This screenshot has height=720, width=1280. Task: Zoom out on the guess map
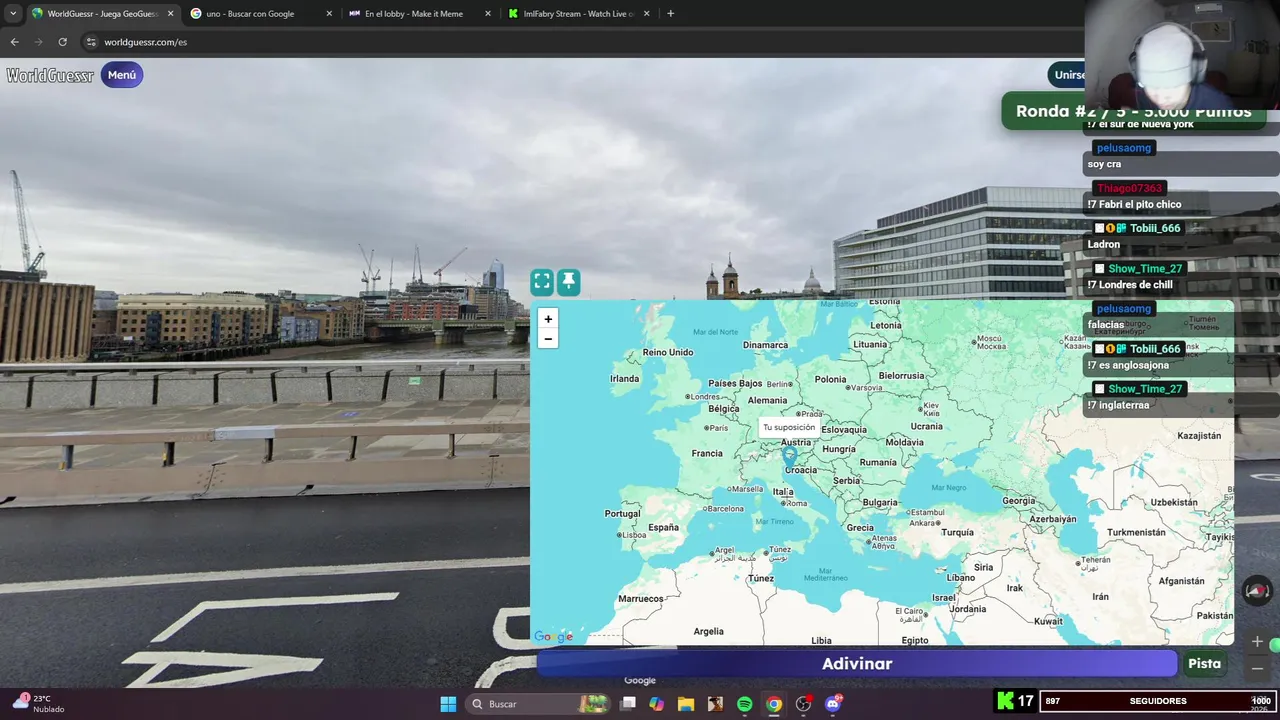pyautogui.click(x=547, y=339)
